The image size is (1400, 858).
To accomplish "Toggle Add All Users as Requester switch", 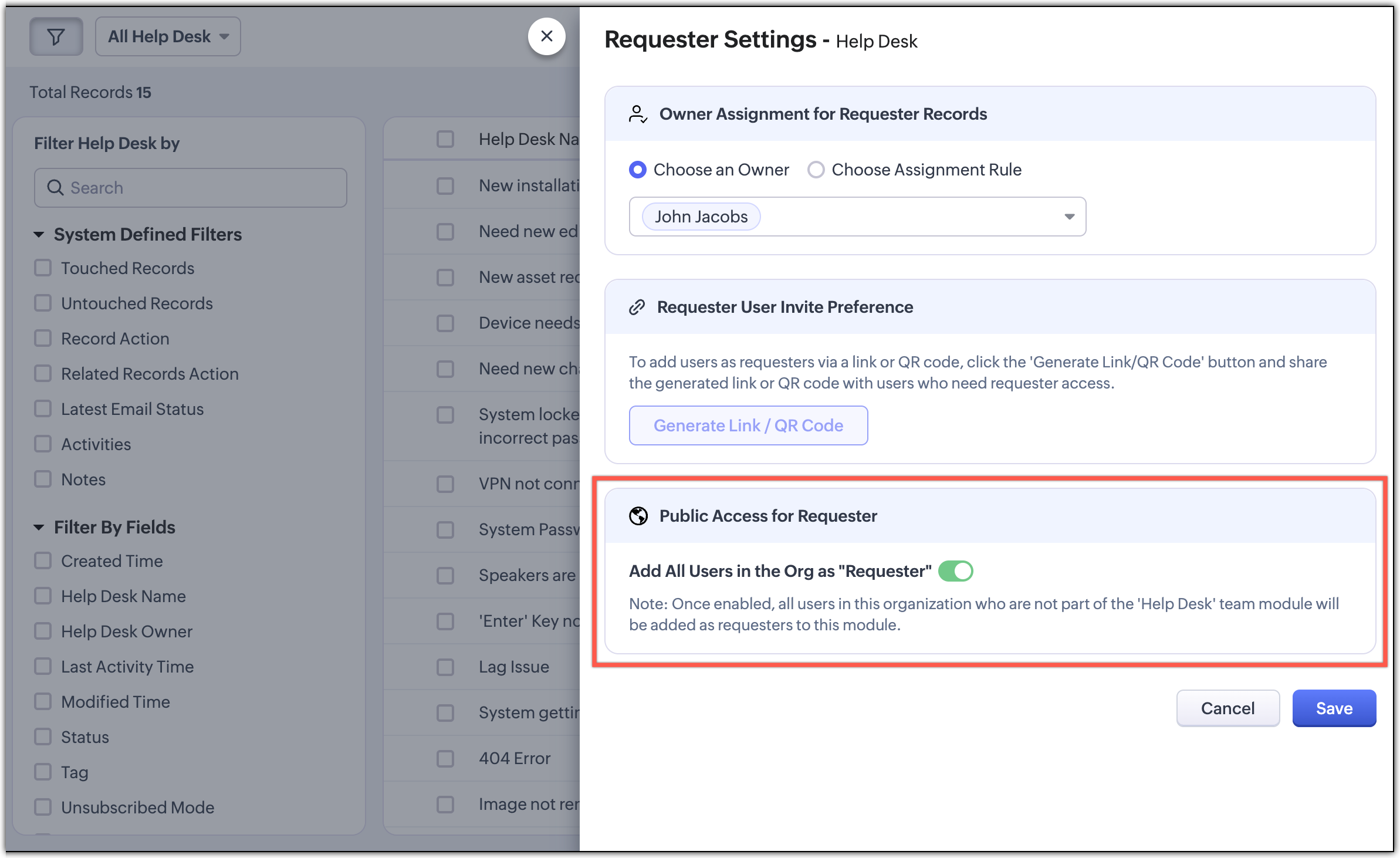I will [x=956, y=571].
